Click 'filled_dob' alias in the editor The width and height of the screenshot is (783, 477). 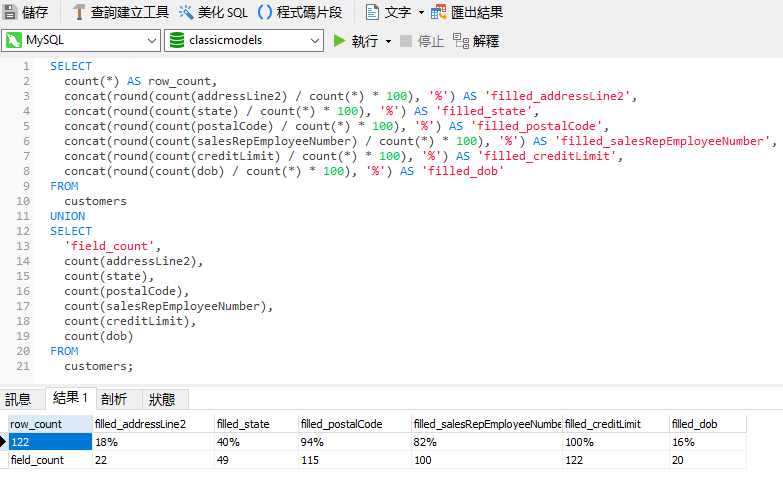pyautogui.click(x=462, y=171)
